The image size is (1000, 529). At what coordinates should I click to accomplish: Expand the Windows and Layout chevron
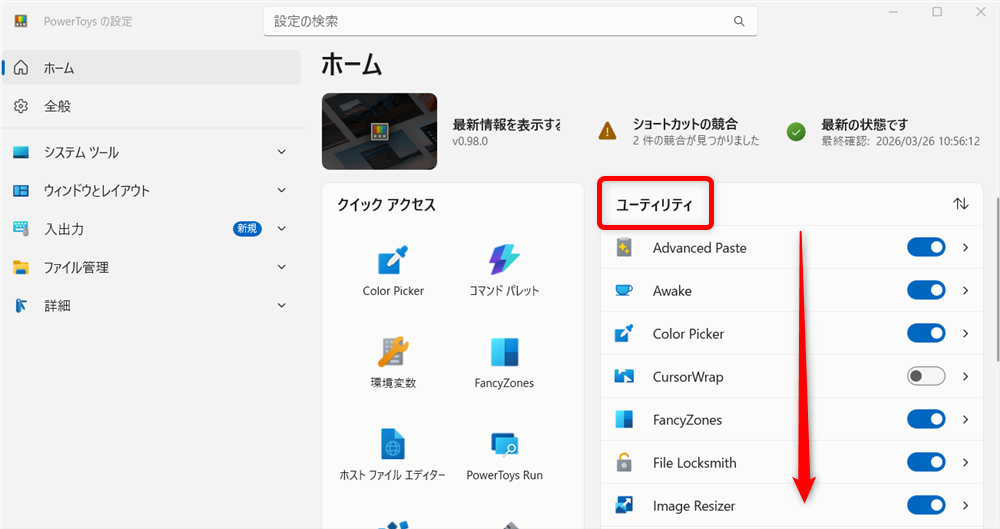pos(281,190)
